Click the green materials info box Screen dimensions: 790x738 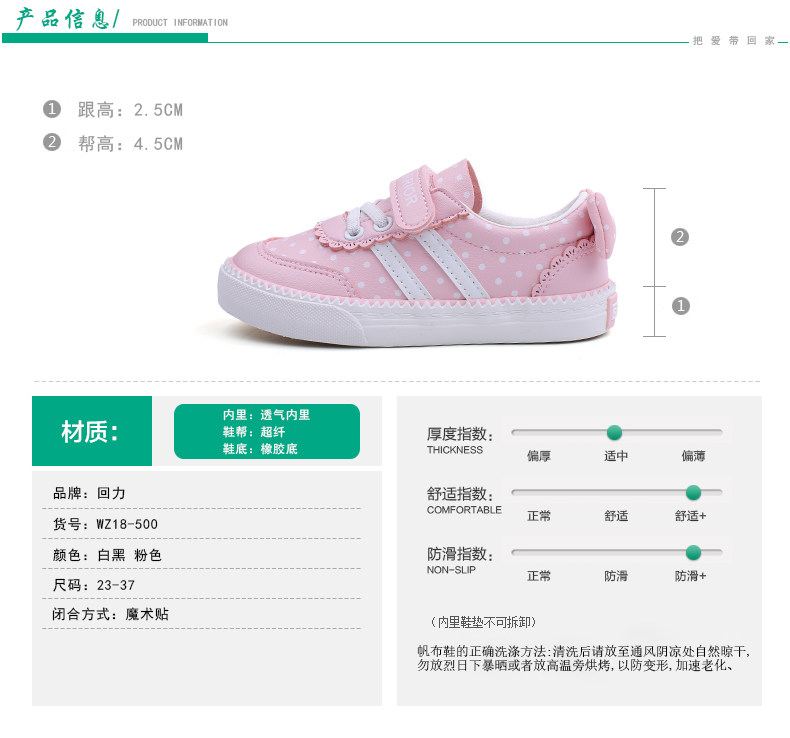[267, 431]
